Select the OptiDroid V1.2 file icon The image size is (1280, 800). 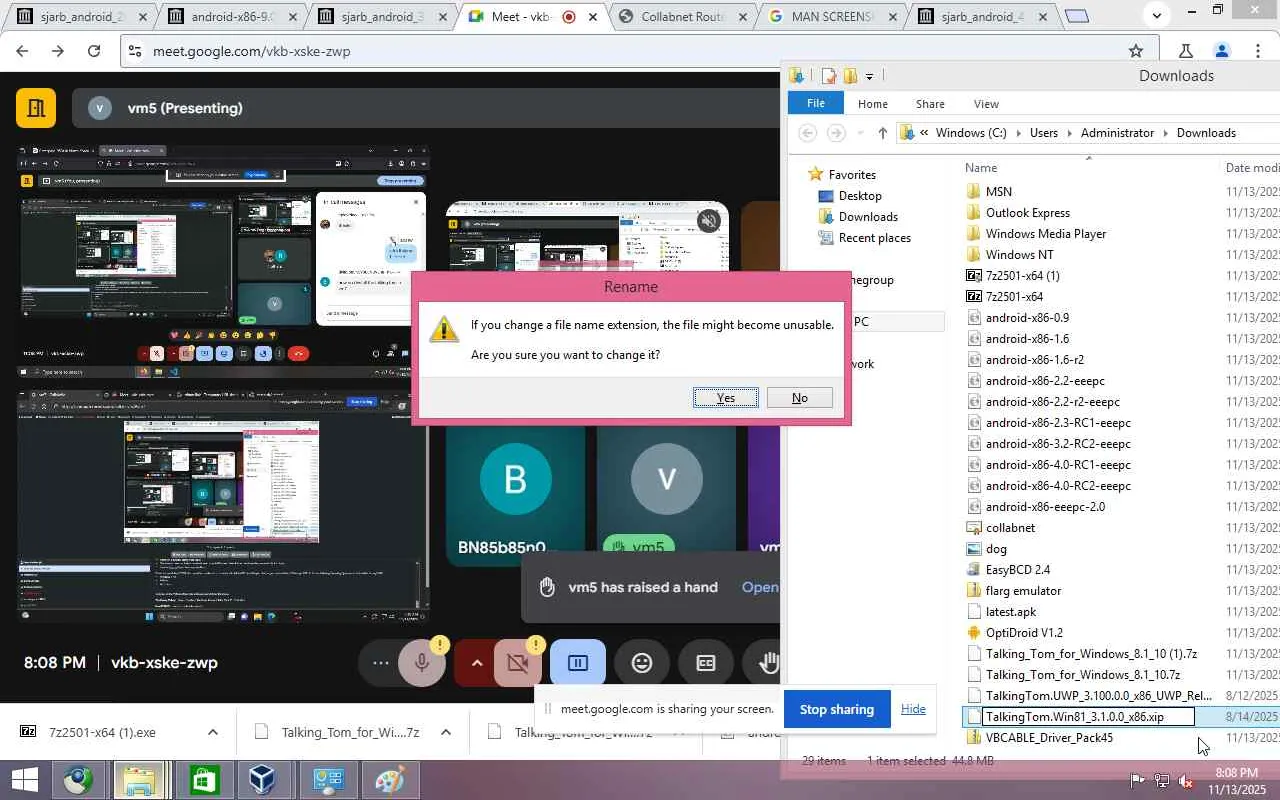pos(974,633)
